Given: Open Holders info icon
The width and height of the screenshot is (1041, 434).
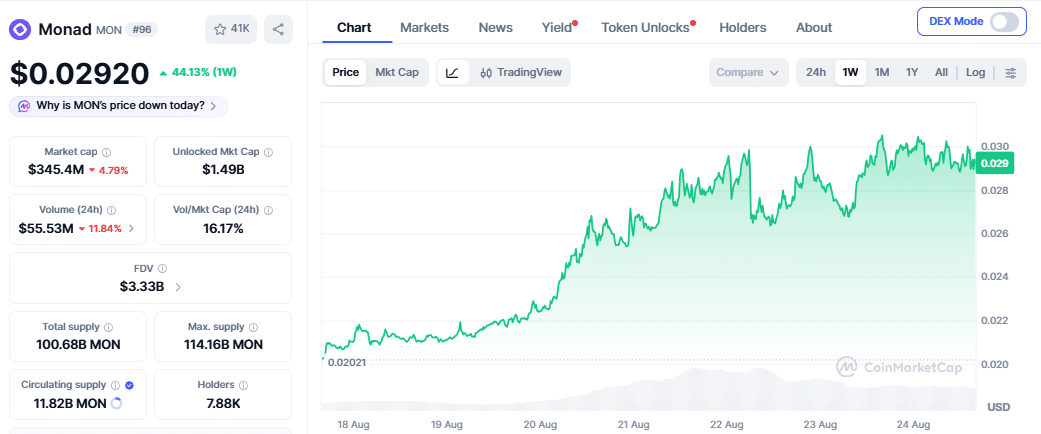Looking at the screenshot, I should pyautogui.click(x=244, y=385).
